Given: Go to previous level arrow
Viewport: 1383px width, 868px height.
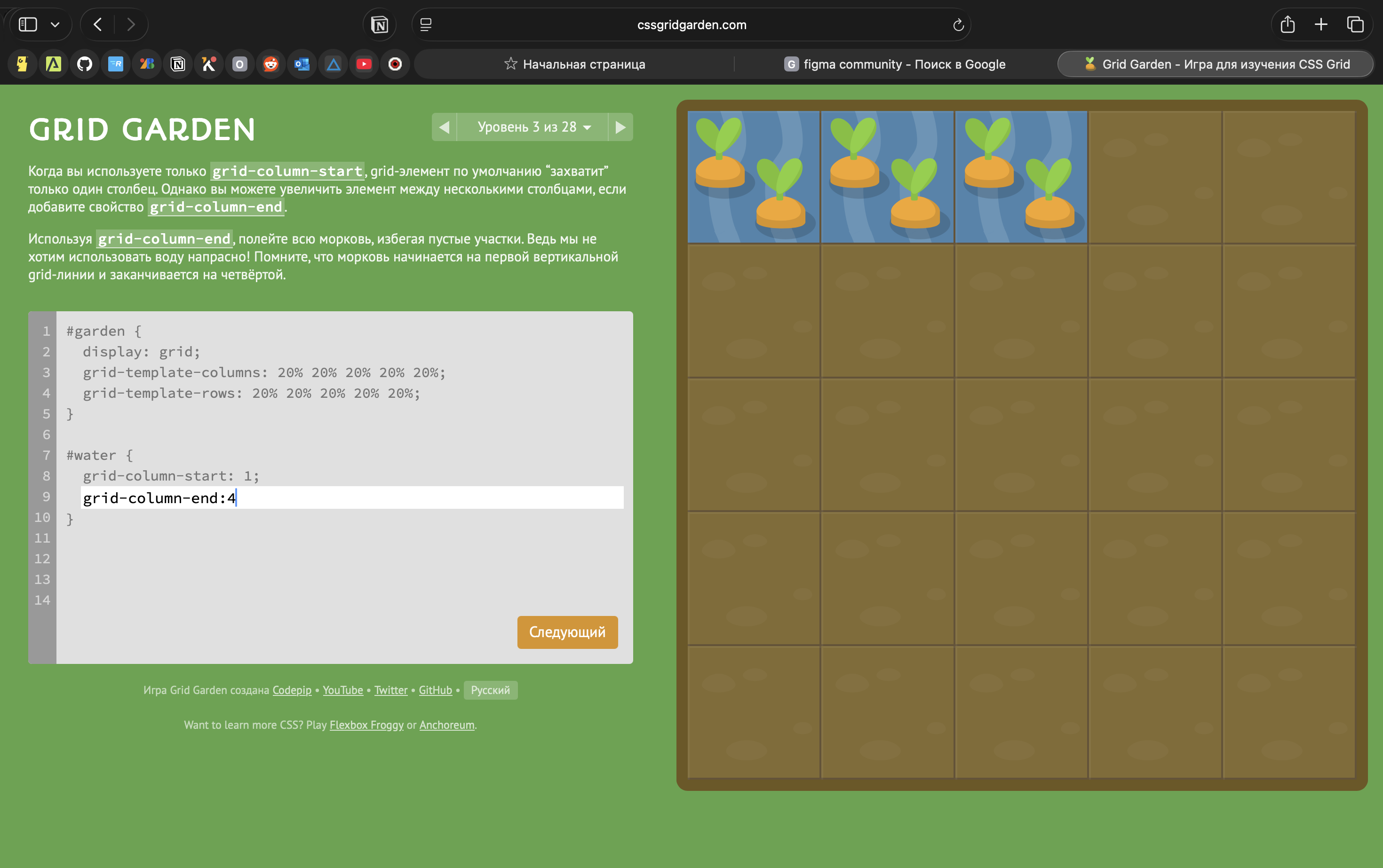Looking at the screenshot, I should pos(444,127).
